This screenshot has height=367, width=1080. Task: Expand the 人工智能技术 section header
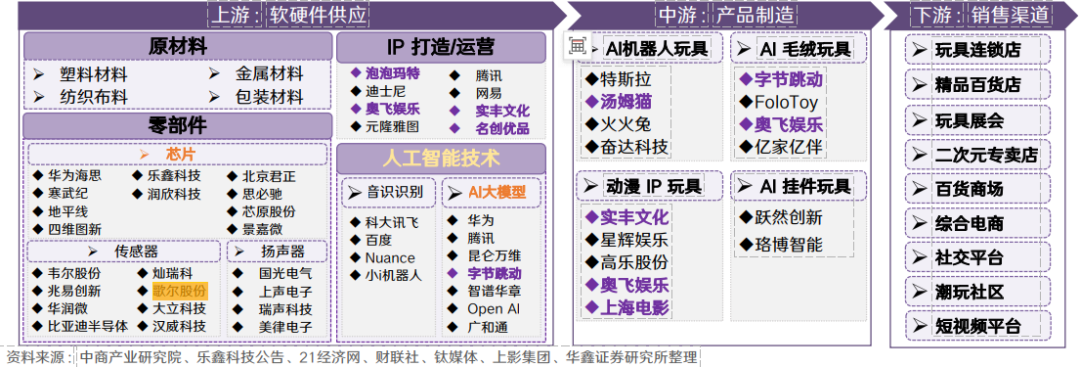tap(441, 158)
